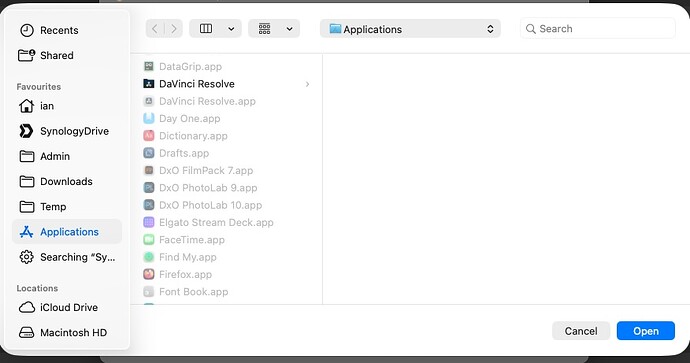Click the FaceTime app icon
Viewport: 690px width, 363px height.
coord(149,240)
